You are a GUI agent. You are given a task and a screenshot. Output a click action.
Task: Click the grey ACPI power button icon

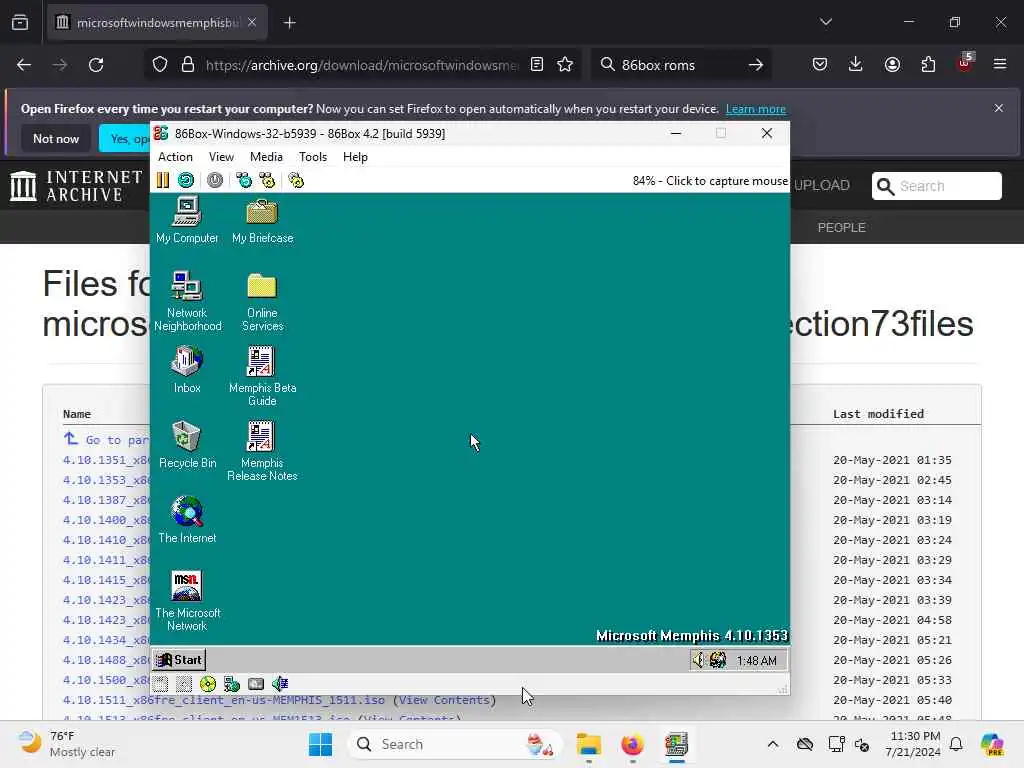(x=215, y=180)
